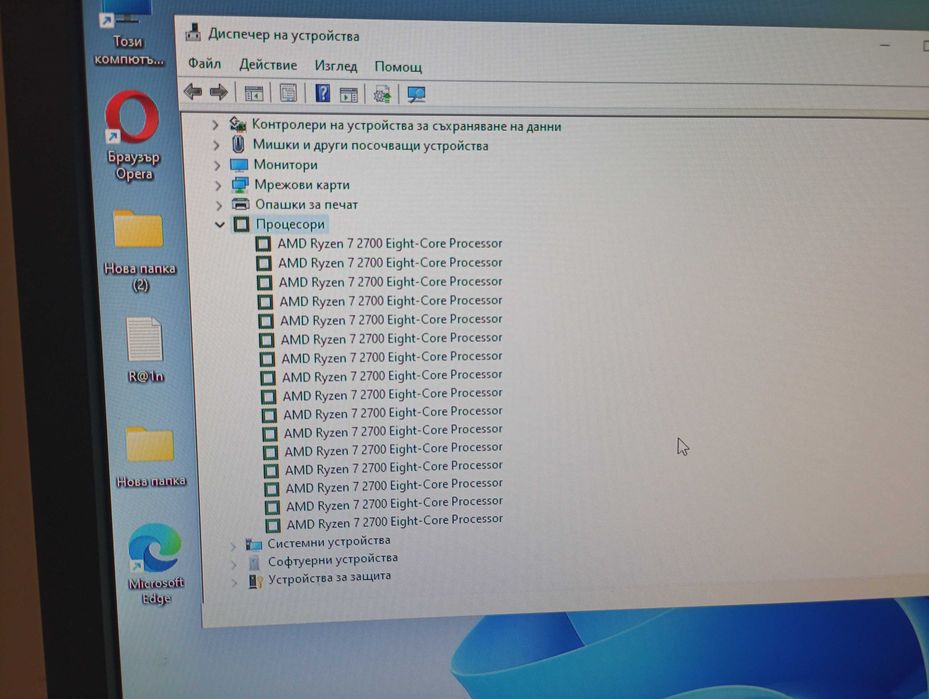Screen dimensions: 929x699
Task: Select the Процесори category label
Action: click(290, 225)
